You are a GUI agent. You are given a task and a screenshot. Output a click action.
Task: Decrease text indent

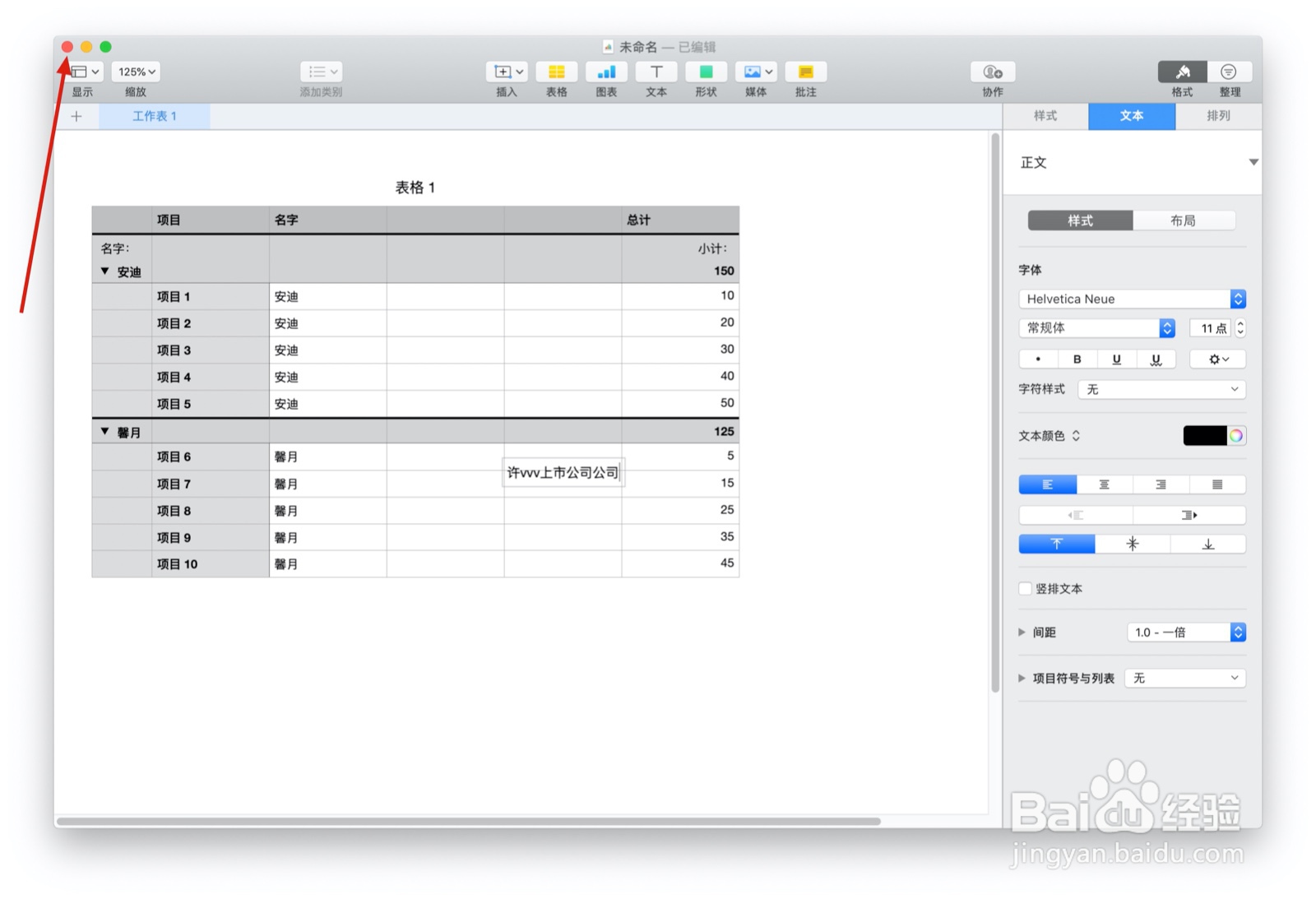[x=1076, y=515]
